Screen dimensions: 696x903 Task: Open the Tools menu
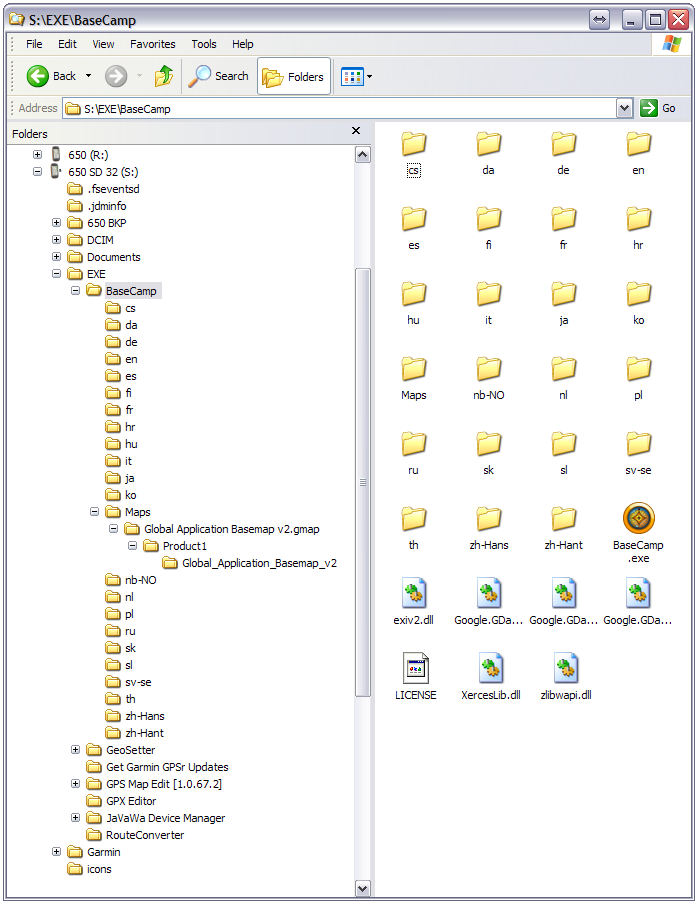(x=204, y=44)
